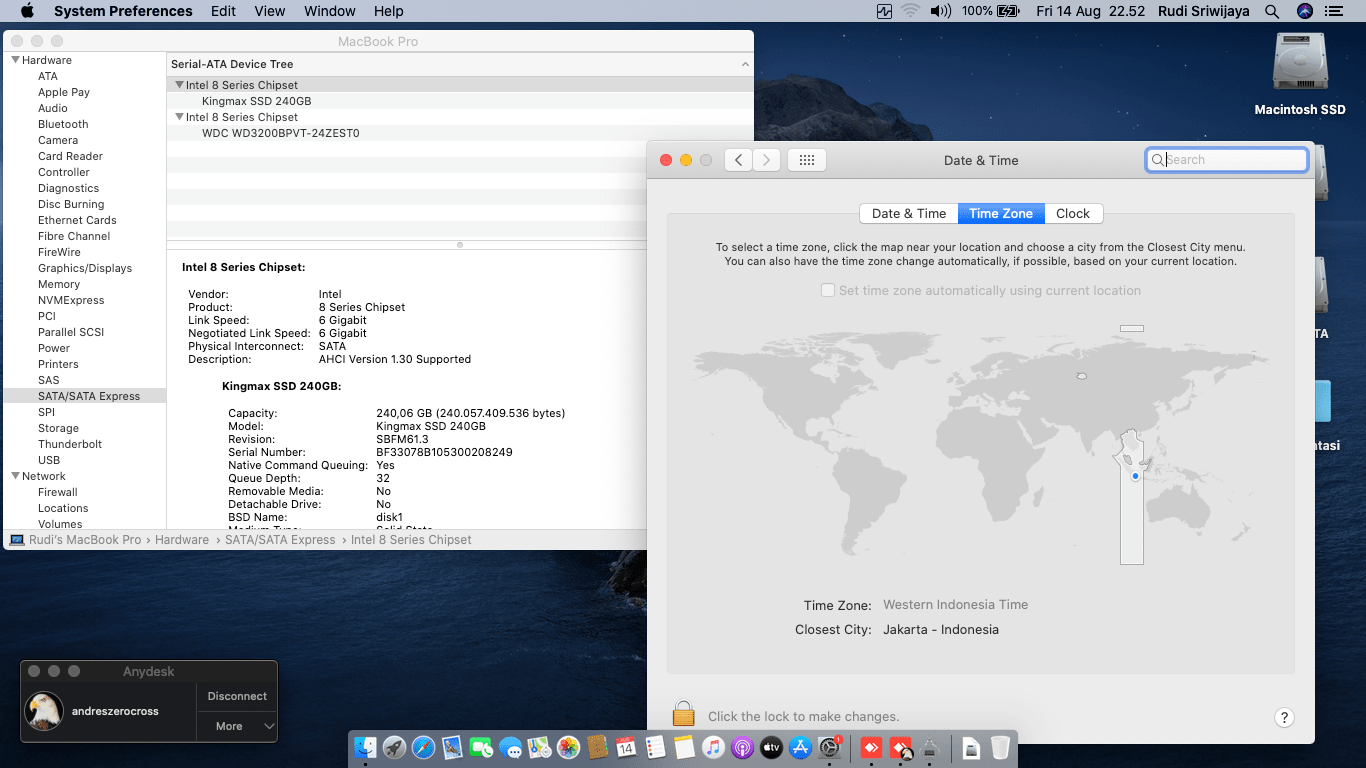Open Spotlight search in menu bar
1366x768 pixels.
click(x=1272, y=11)
